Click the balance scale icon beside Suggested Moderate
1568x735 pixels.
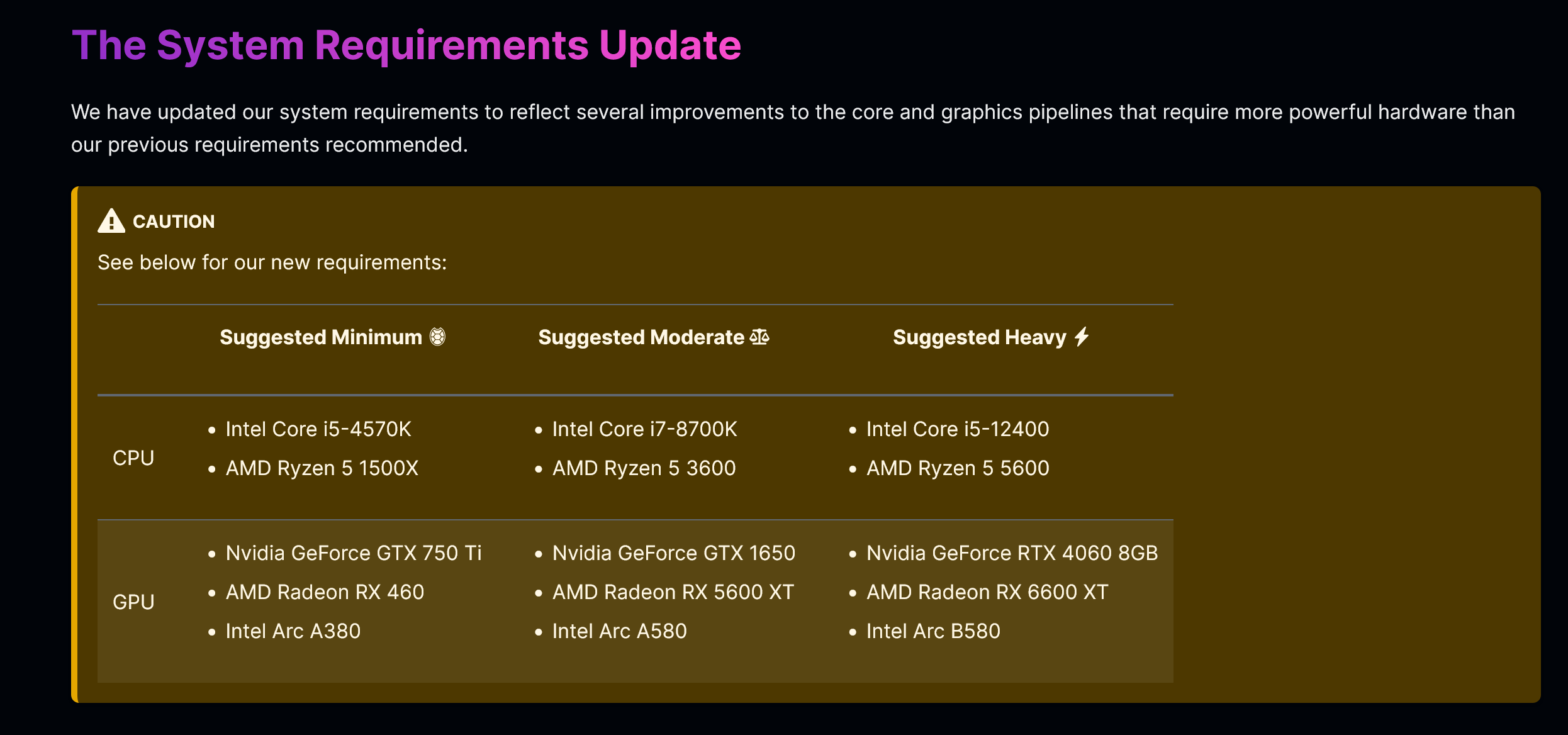click(759, 337)
